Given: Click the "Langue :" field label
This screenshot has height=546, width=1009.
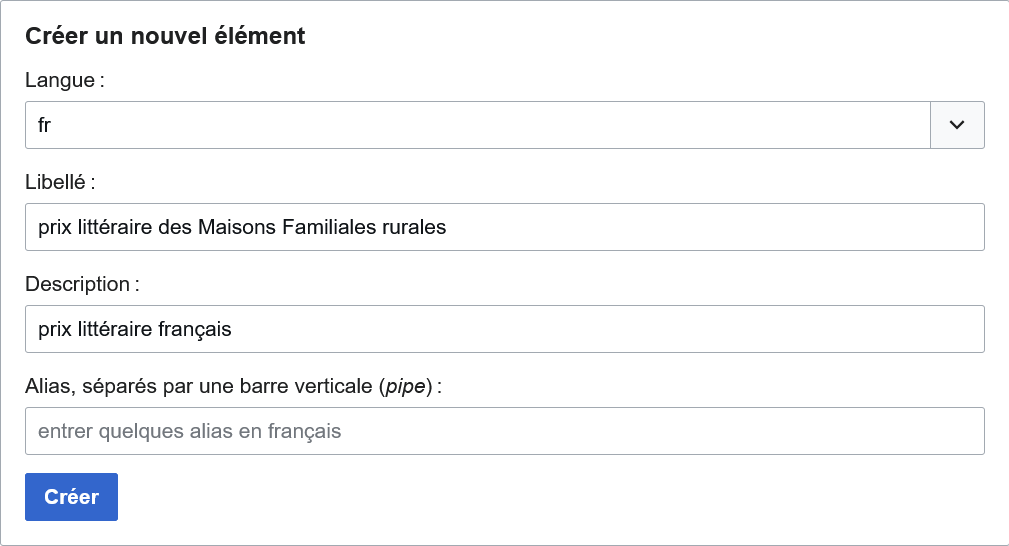Looking at the screenshot, I should (65, 81).
